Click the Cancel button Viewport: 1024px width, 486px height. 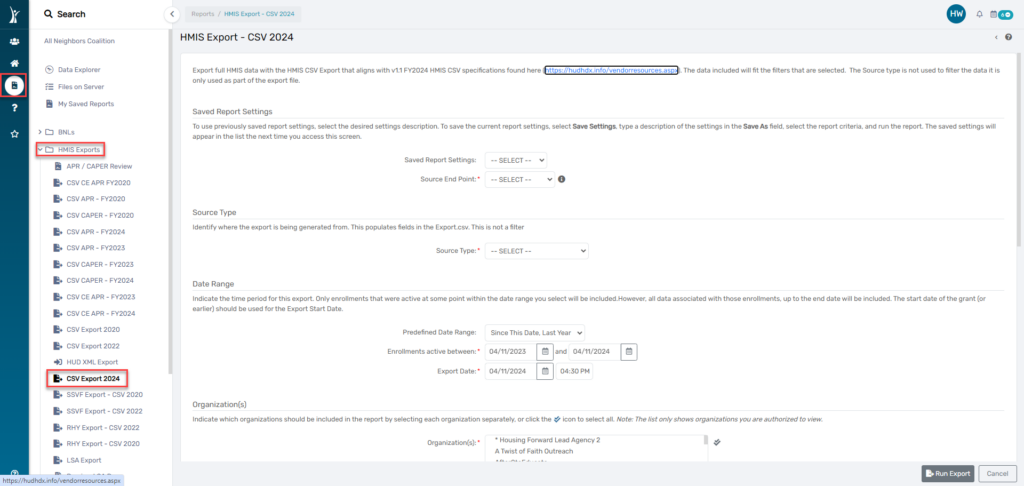coord(998,474)
